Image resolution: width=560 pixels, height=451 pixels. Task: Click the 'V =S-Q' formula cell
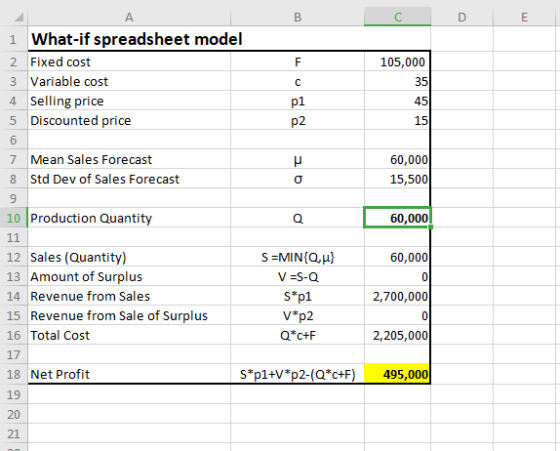click(298, 276)
